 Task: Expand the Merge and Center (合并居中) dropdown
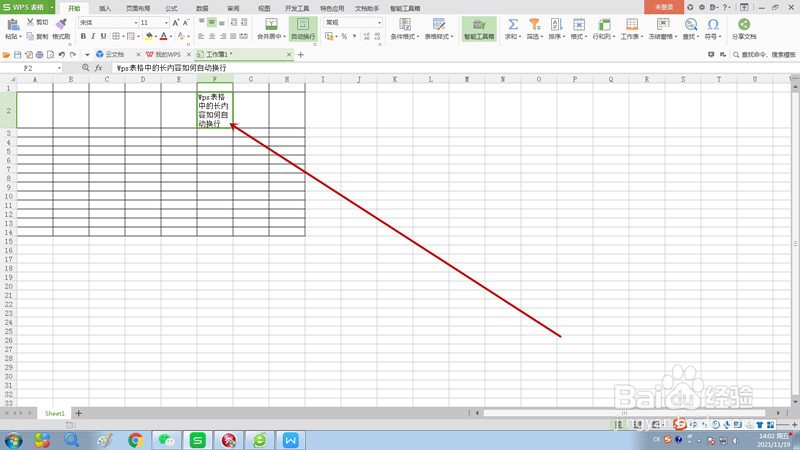pyautogui.click(x=284, y=37)
